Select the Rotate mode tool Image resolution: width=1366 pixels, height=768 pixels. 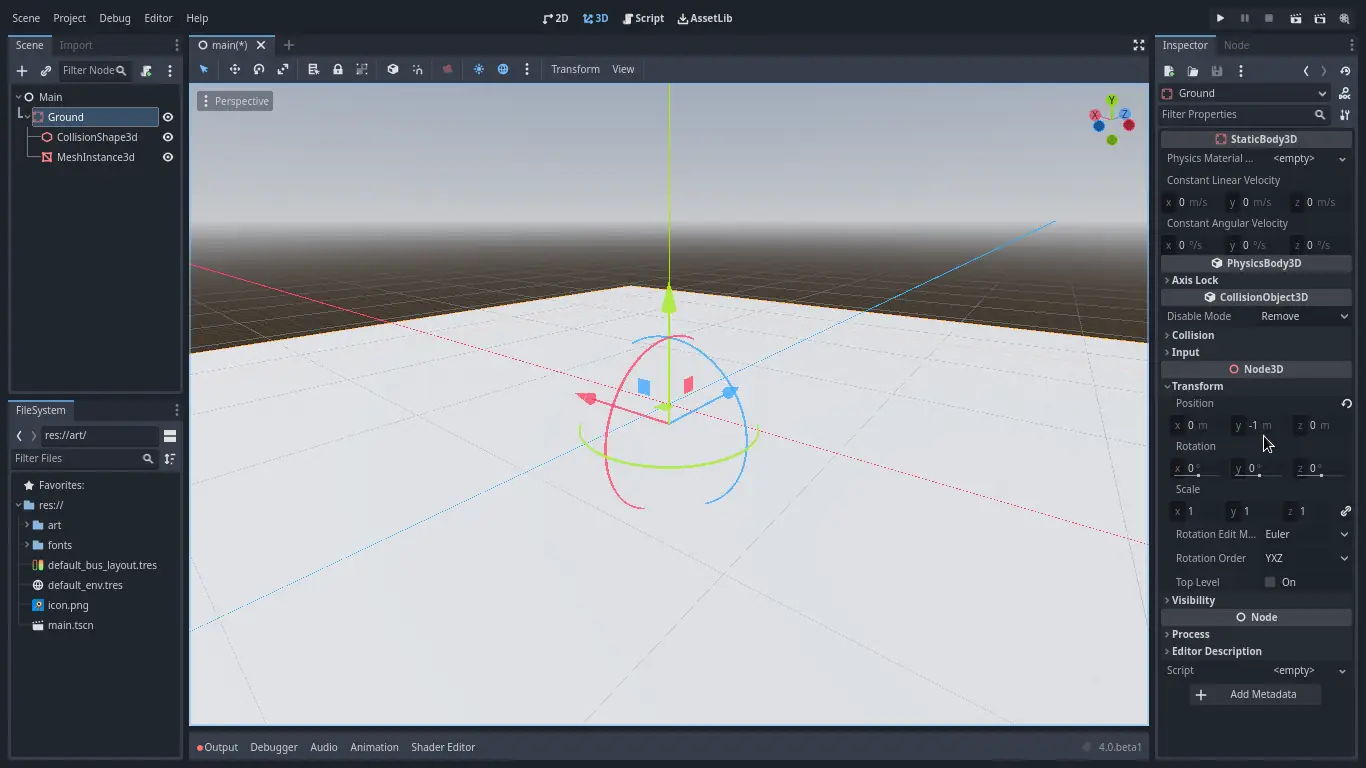point(259,69)
